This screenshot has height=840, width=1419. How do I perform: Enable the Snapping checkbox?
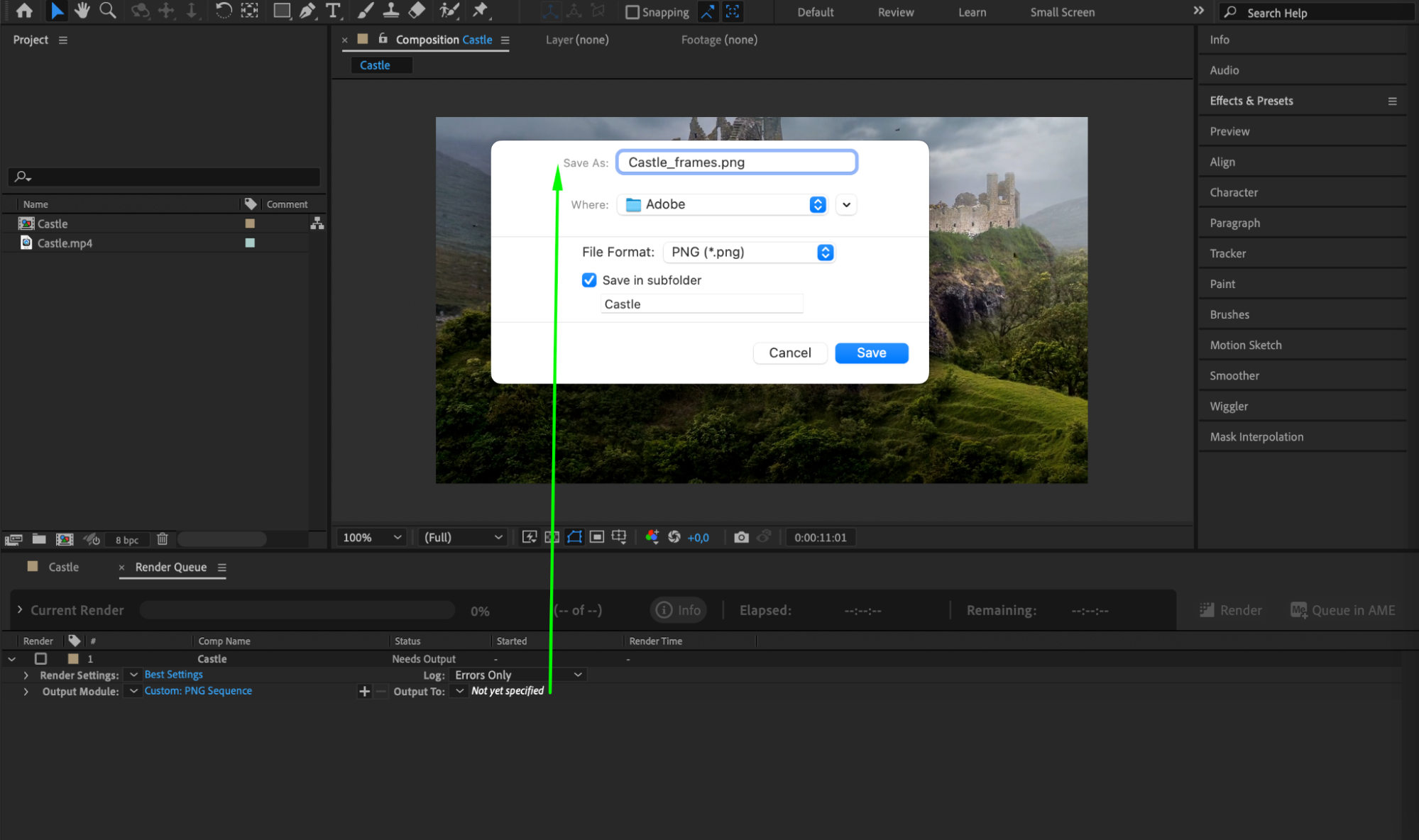click(632, 12)
